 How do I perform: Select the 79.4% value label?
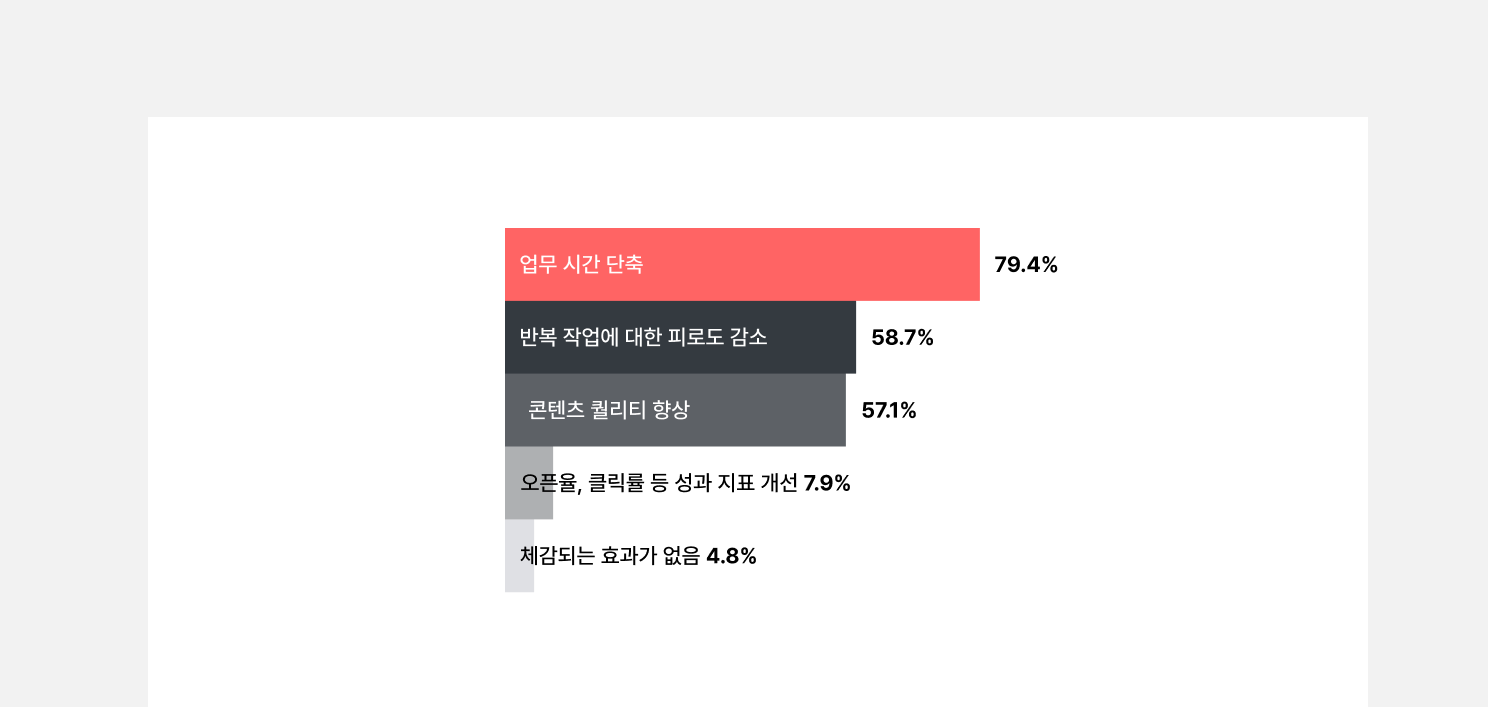(x=1026, y=265)
